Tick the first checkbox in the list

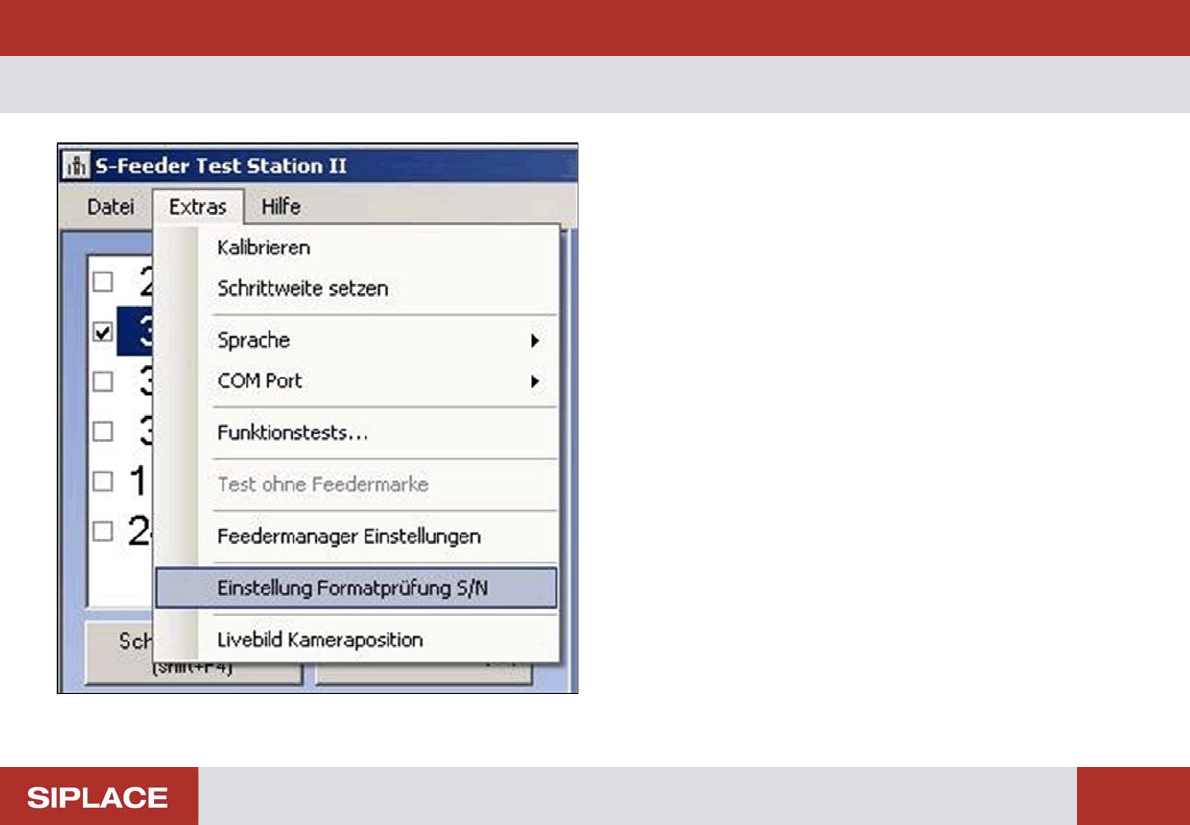point(102,282)
